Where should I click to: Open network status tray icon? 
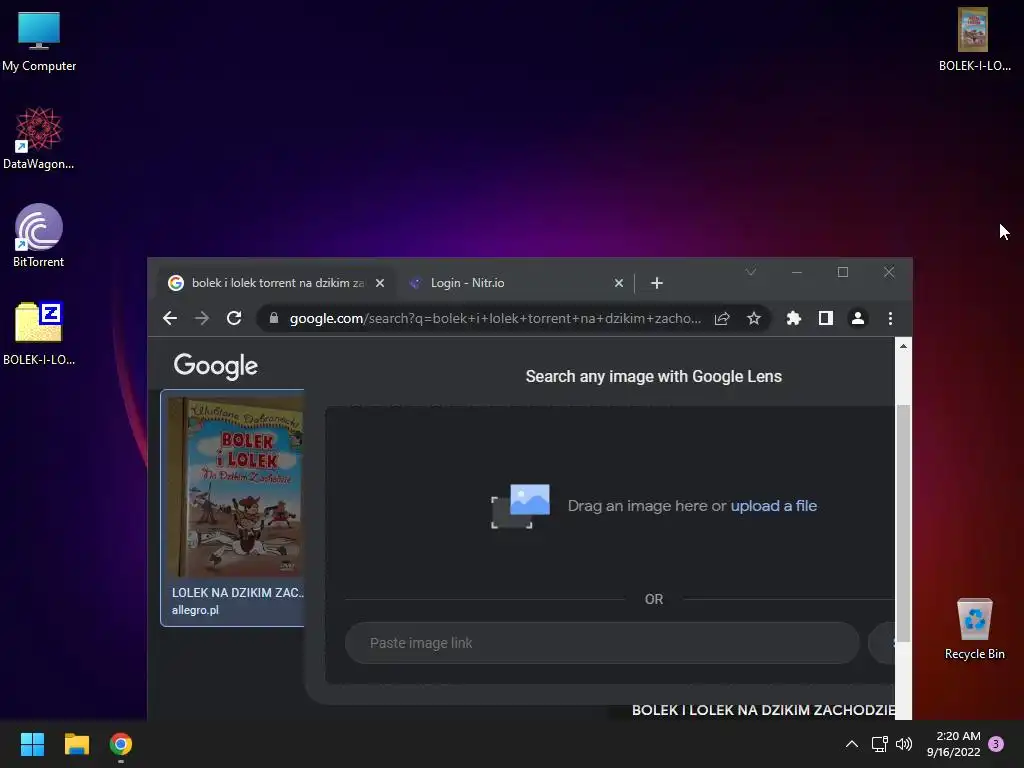pyautogui.click(x=880, y=744)
